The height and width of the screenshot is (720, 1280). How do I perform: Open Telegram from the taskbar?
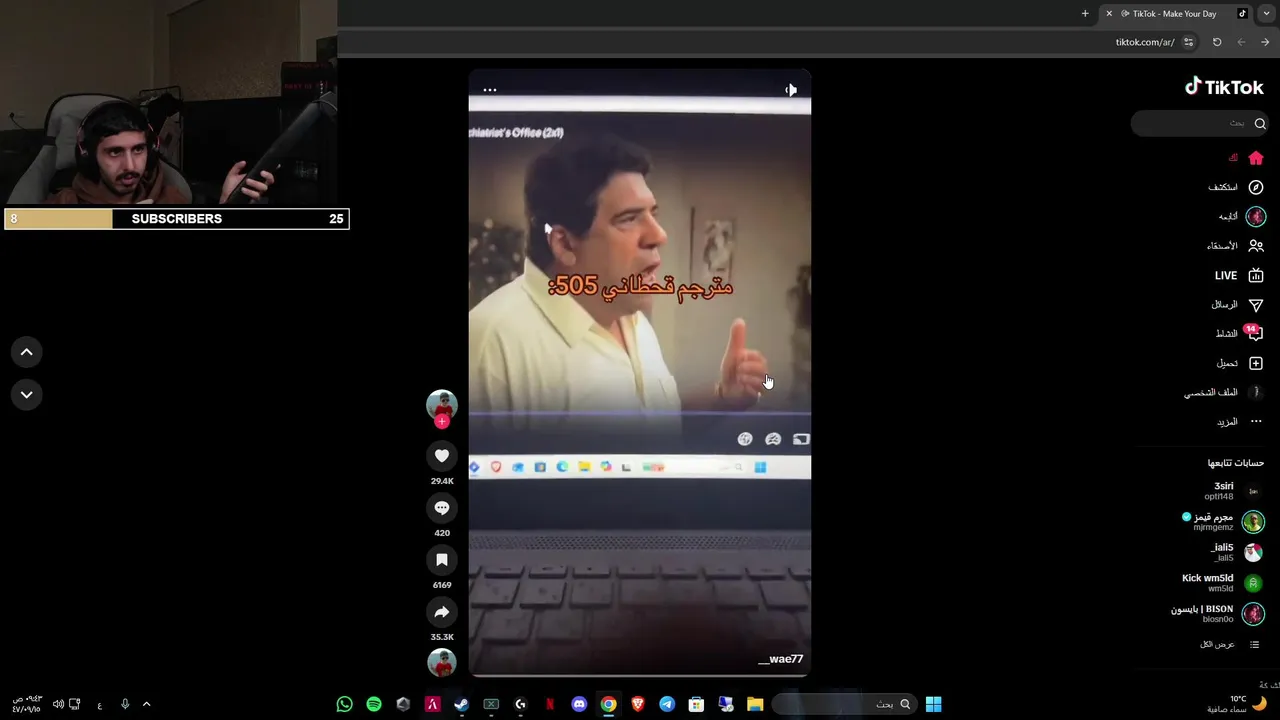click(x=667, y=704)
